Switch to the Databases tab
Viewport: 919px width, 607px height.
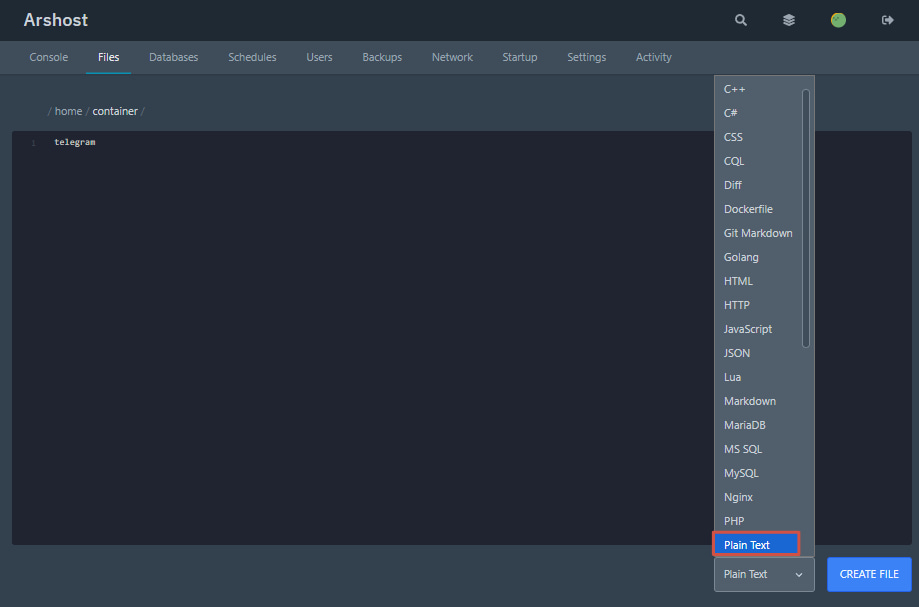pyautogui.click(x=173, y=57)
